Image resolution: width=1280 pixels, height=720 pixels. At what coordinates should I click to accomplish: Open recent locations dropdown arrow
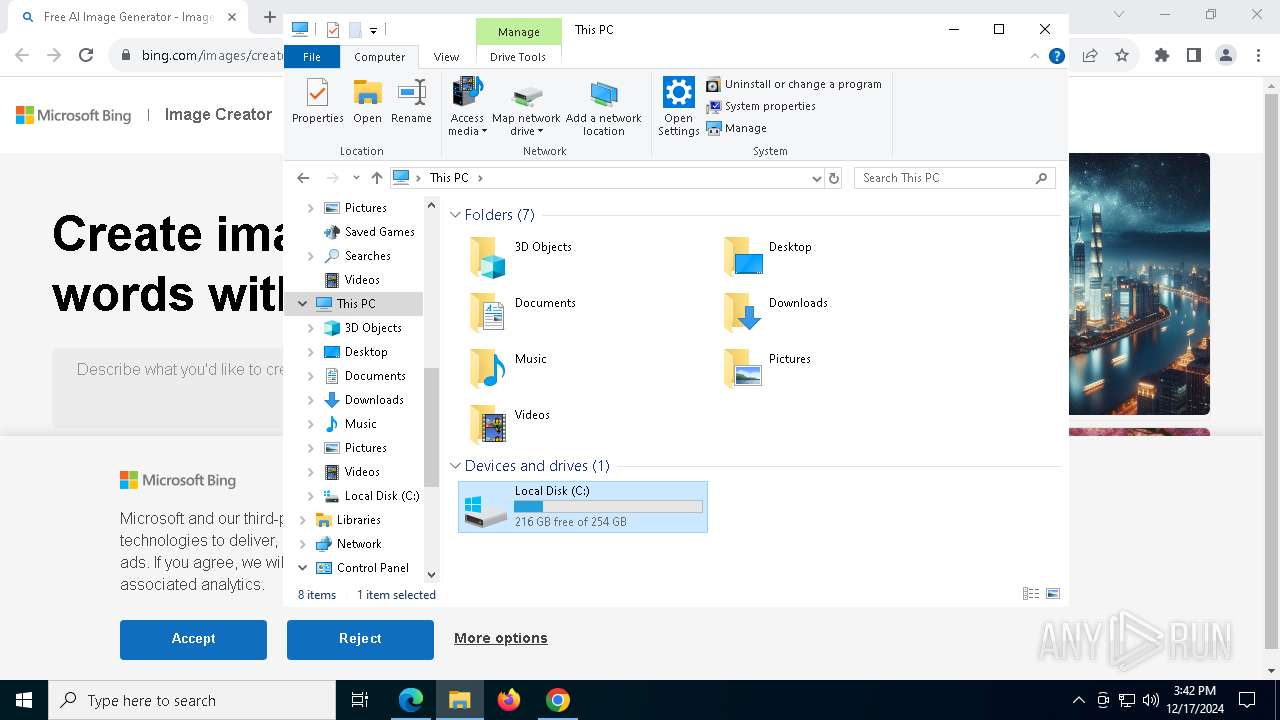point(356,178)
